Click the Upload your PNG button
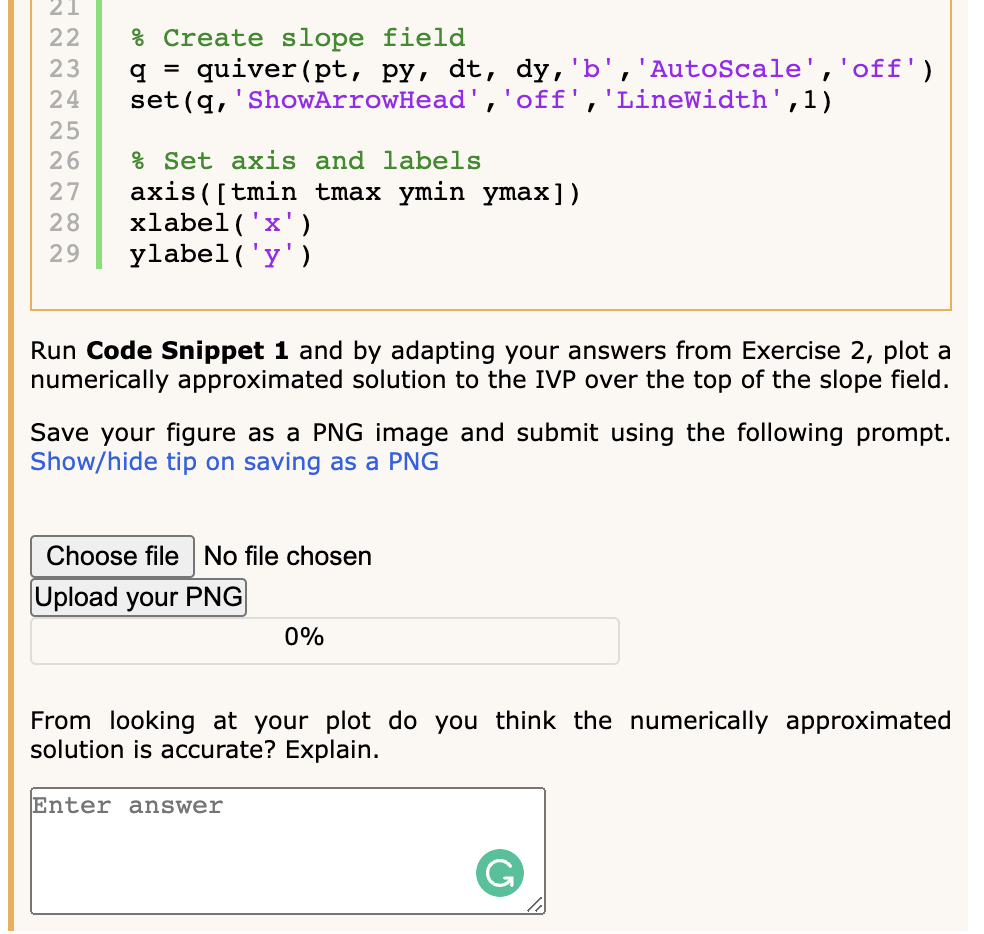This screenshot has width=984, height=934. point(138,596)
